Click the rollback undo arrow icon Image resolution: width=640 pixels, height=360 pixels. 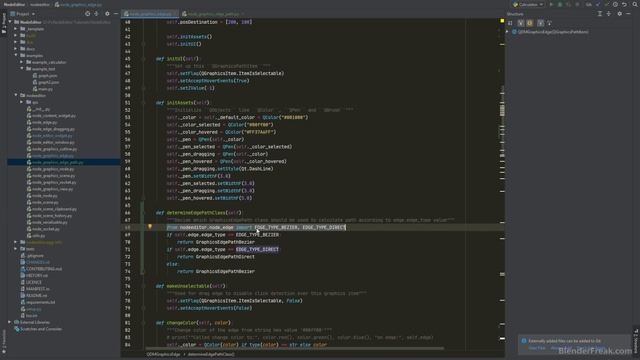(624, 4)
